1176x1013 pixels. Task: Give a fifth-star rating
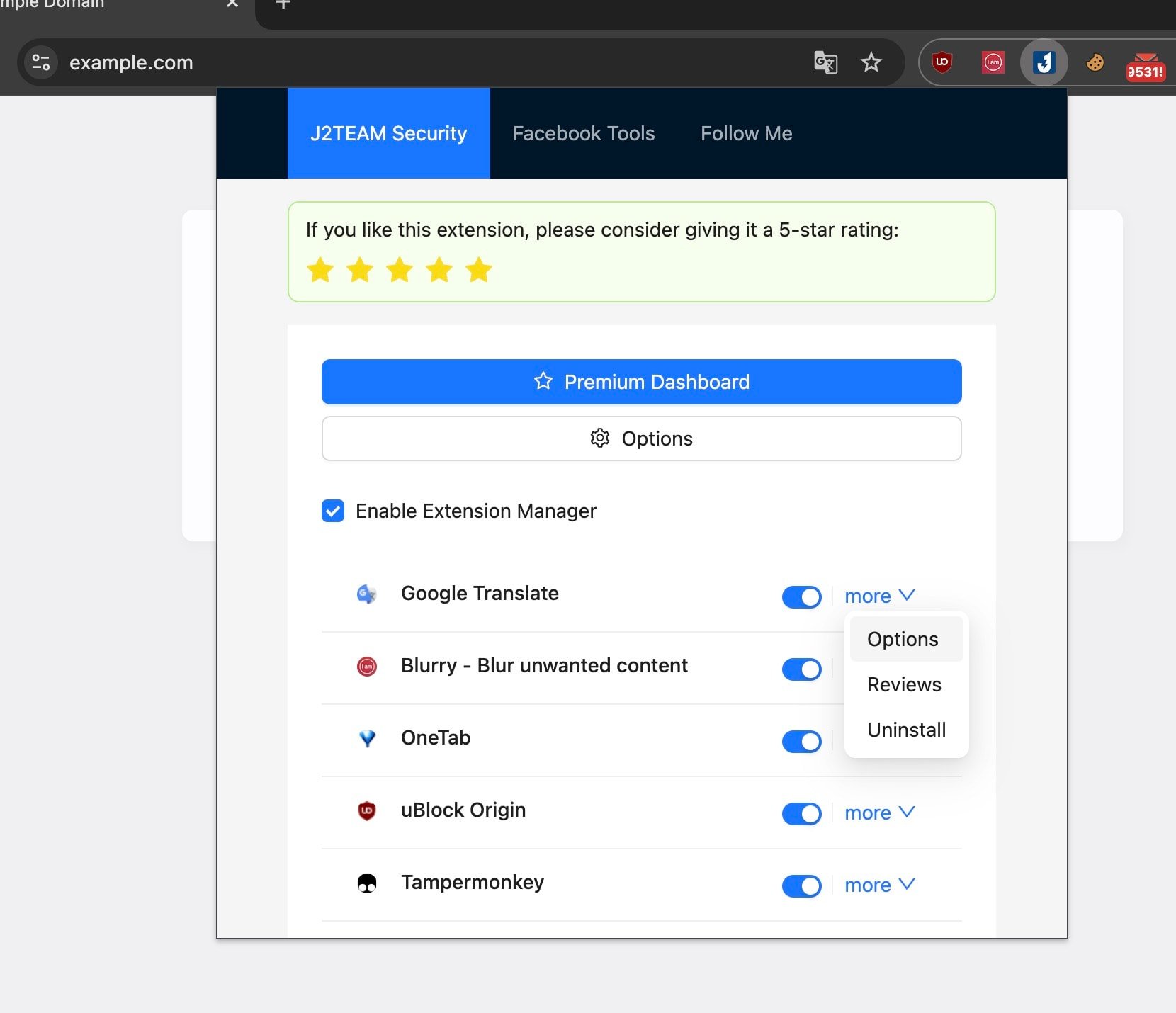tap(479, 269)
